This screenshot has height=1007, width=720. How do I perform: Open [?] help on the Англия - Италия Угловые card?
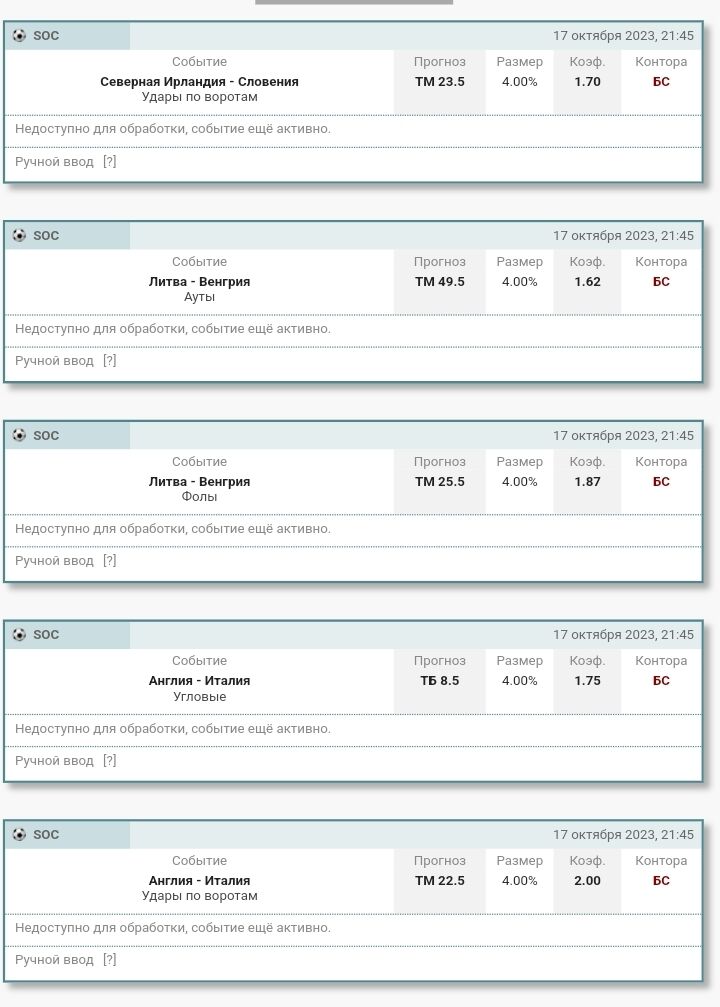[110, 761]
